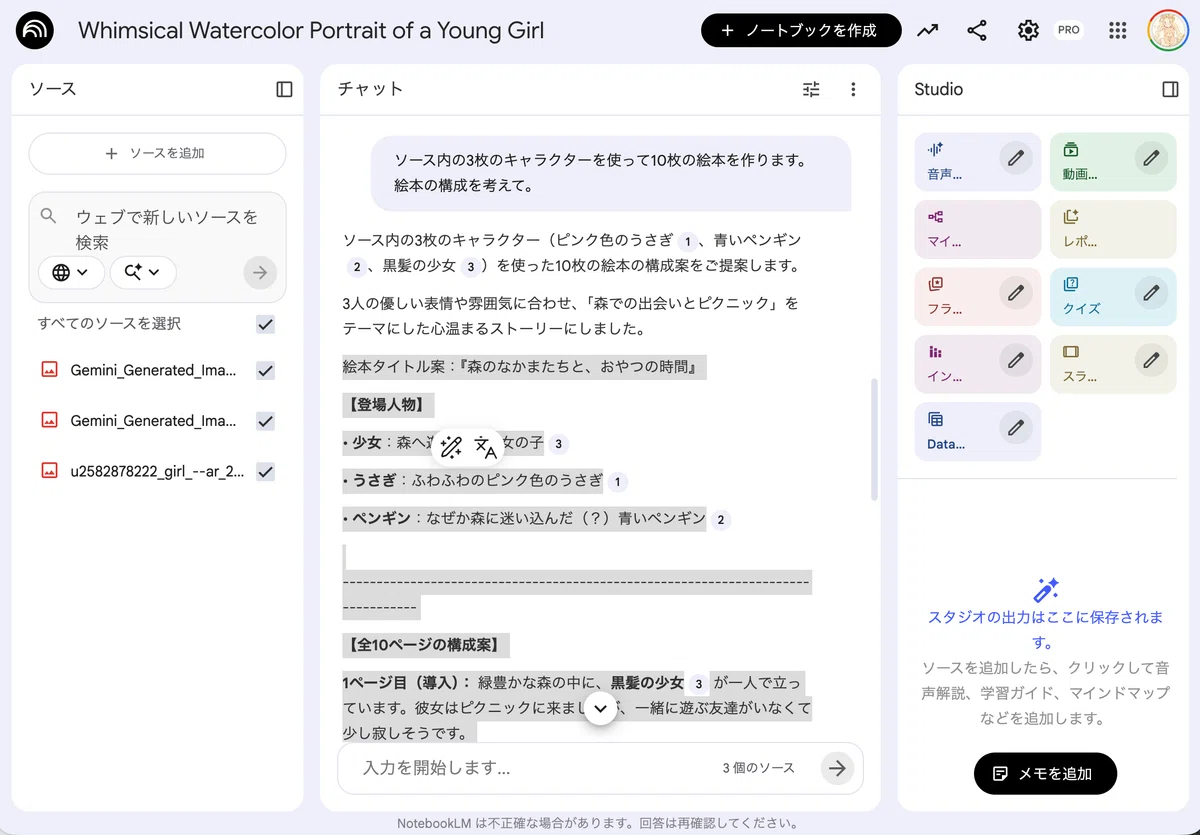Focus ウェブで新しいソースを検索 search field
The height and width of the screenshot is (835, 1200).
pyautogui.click(x=168, y=230)
